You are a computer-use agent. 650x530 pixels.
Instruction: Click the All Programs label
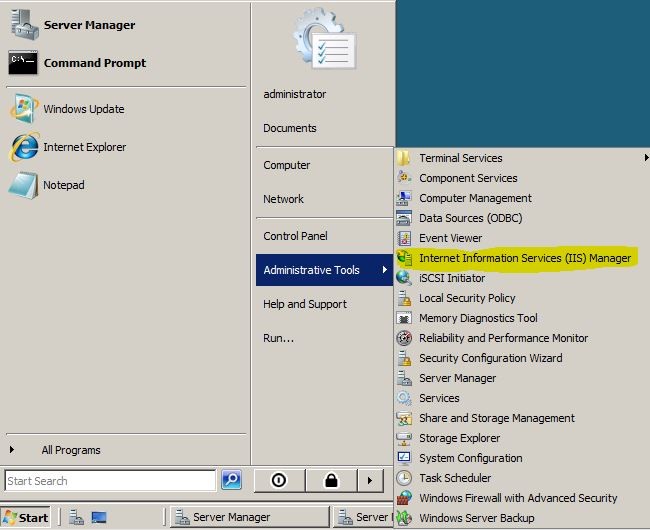[x=71, y=450]
